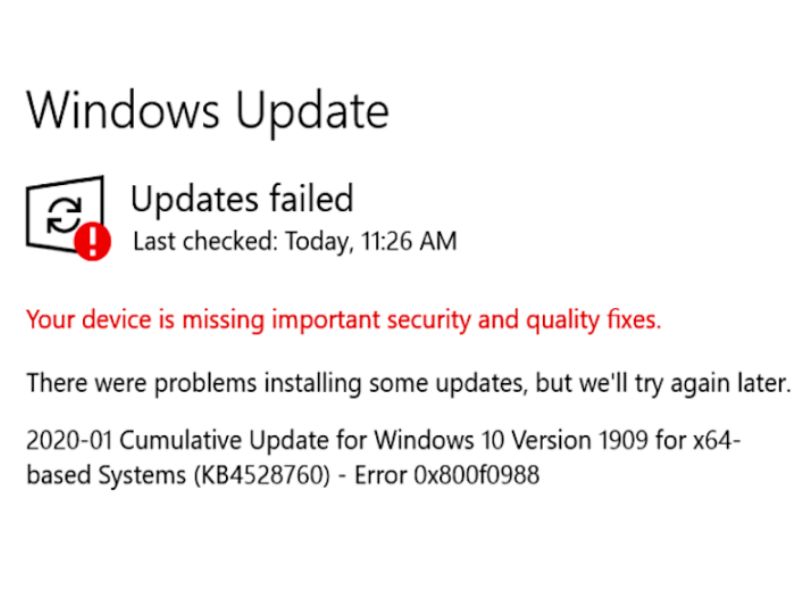
Task: Click the red exclamation error badge
Action: (92, 241)
